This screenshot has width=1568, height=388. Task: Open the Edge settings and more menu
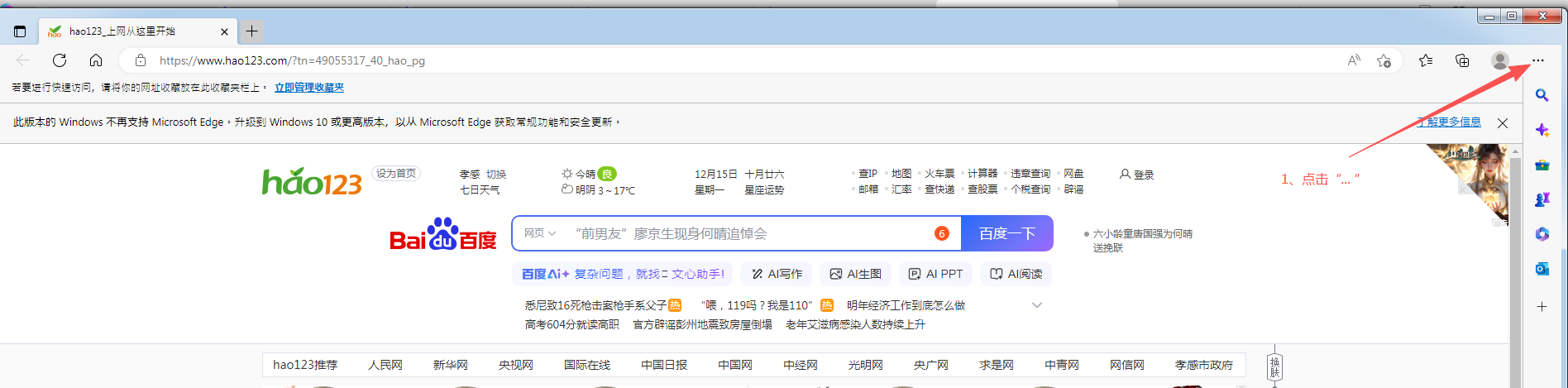point(1537,60)
